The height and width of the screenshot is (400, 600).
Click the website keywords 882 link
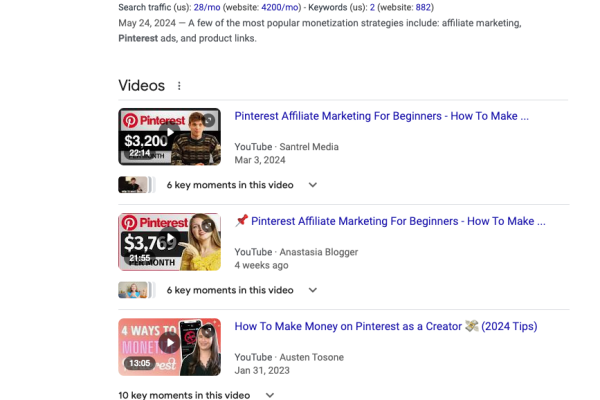click(423, 7)
